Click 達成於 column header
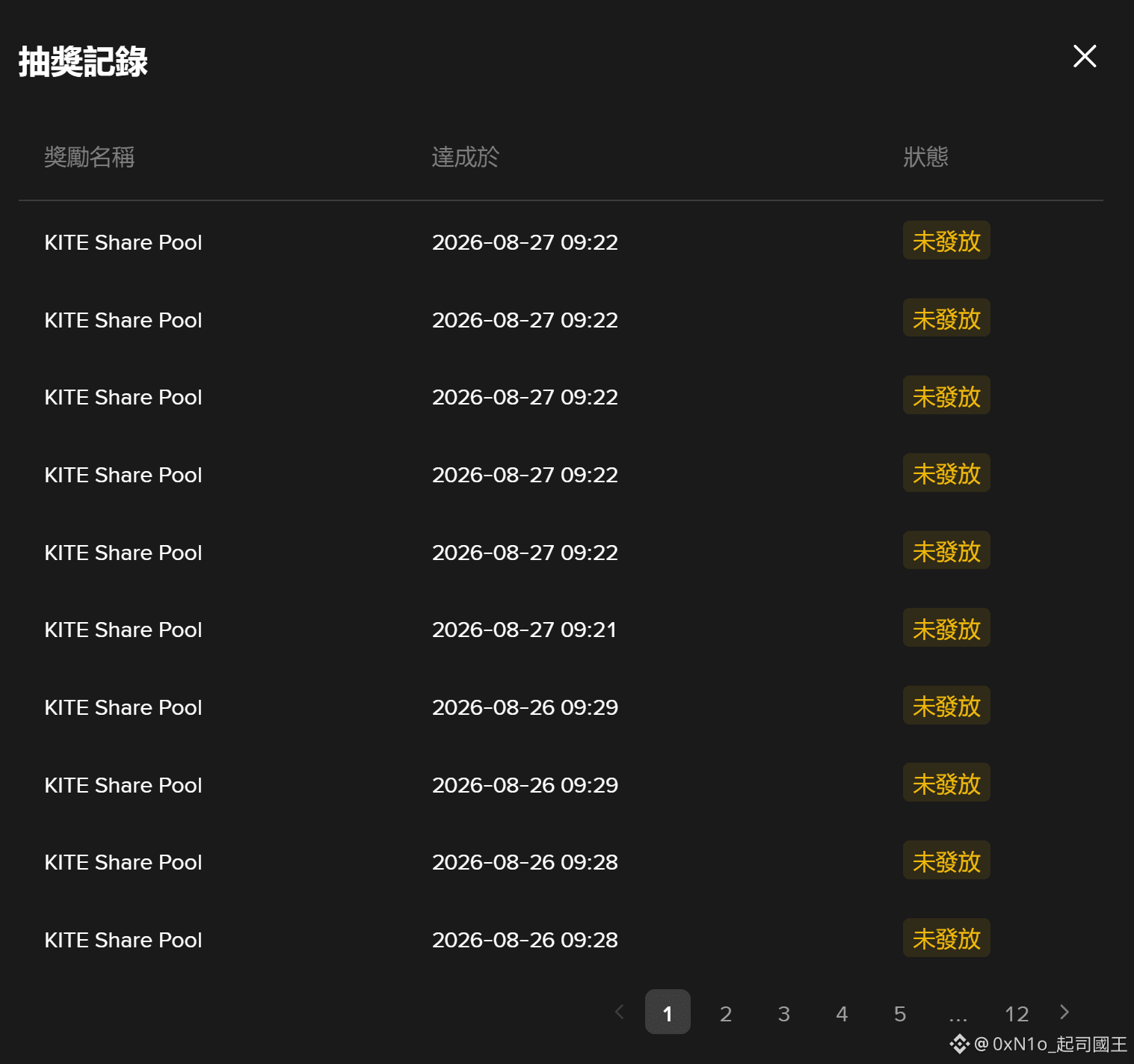 click(465, 157)
